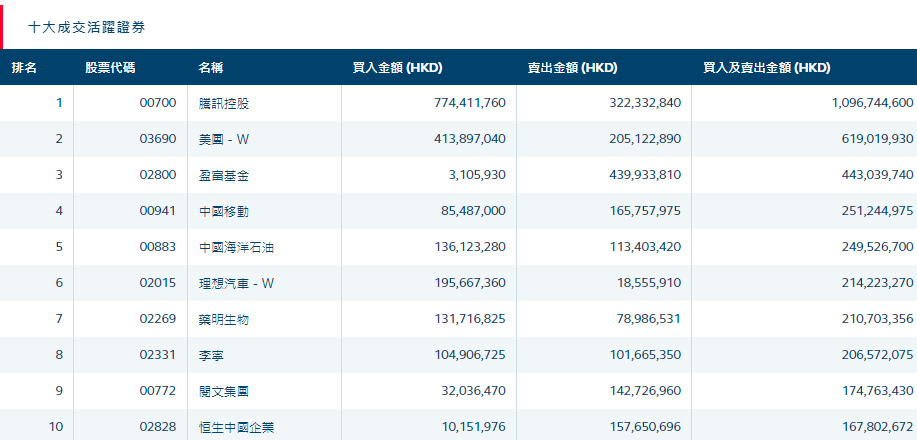
Task: Select the name 恒生中國企業
Action: (x=236, y=428)
